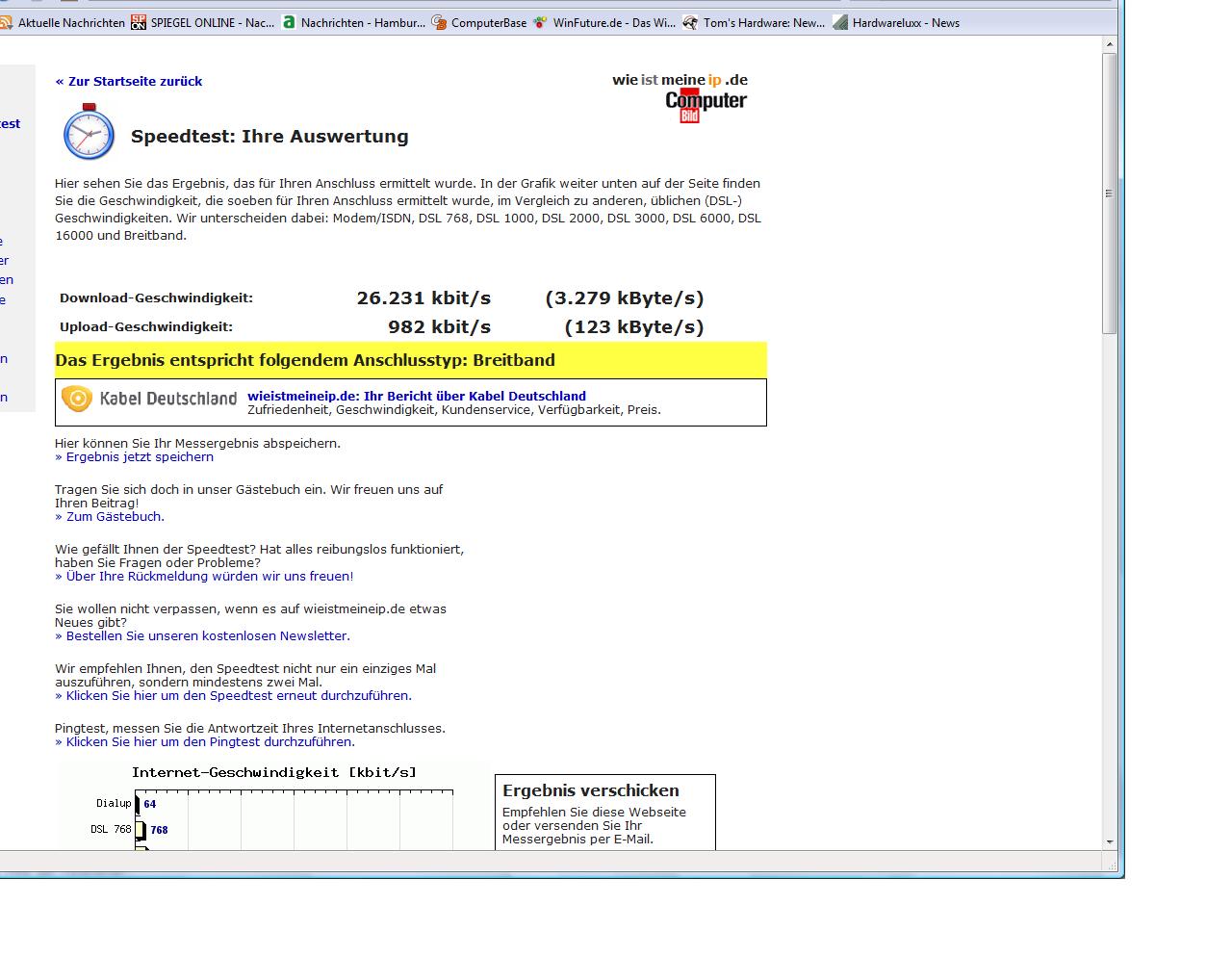Go back via Zur Startseite zurück

tap(129, 82)
